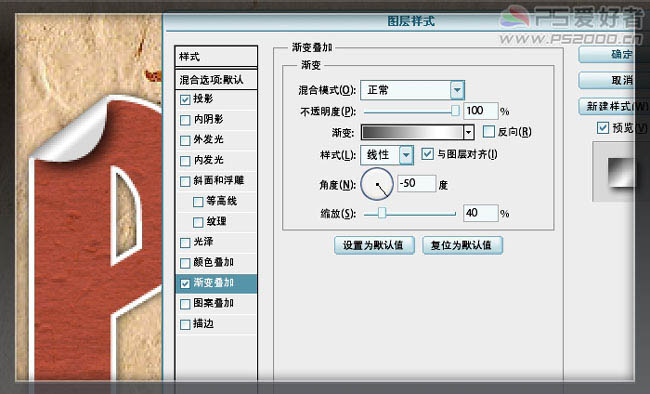Select the 描边 row label

point(203,323)
